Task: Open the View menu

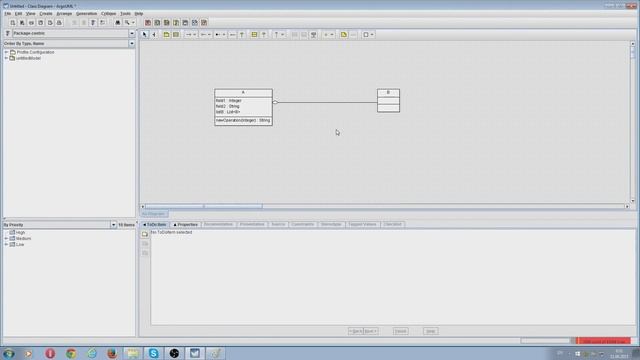Action: tap(31, 13)
